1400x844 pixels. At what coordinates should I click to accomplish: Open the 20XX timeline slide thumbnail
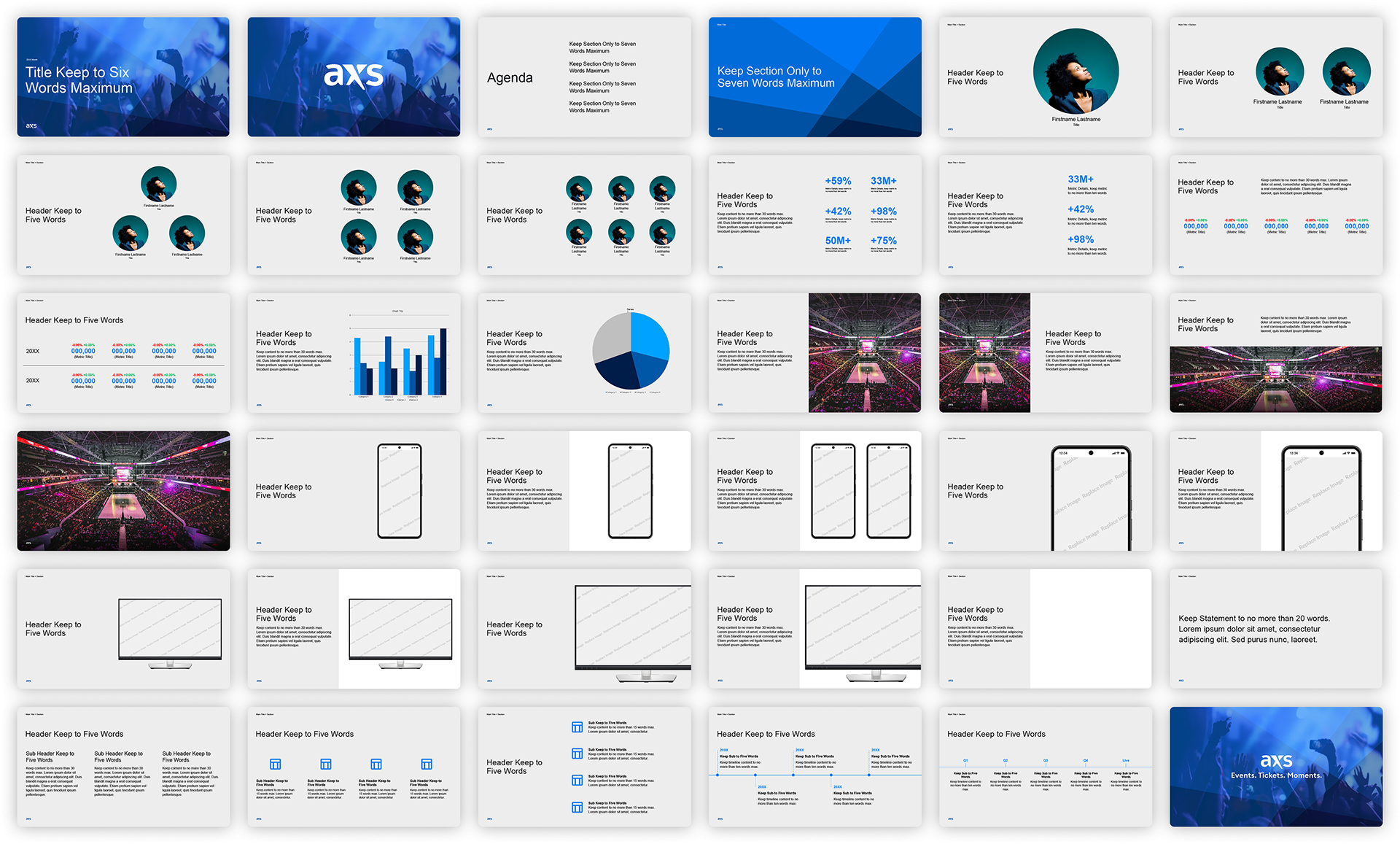coord(814,767)
